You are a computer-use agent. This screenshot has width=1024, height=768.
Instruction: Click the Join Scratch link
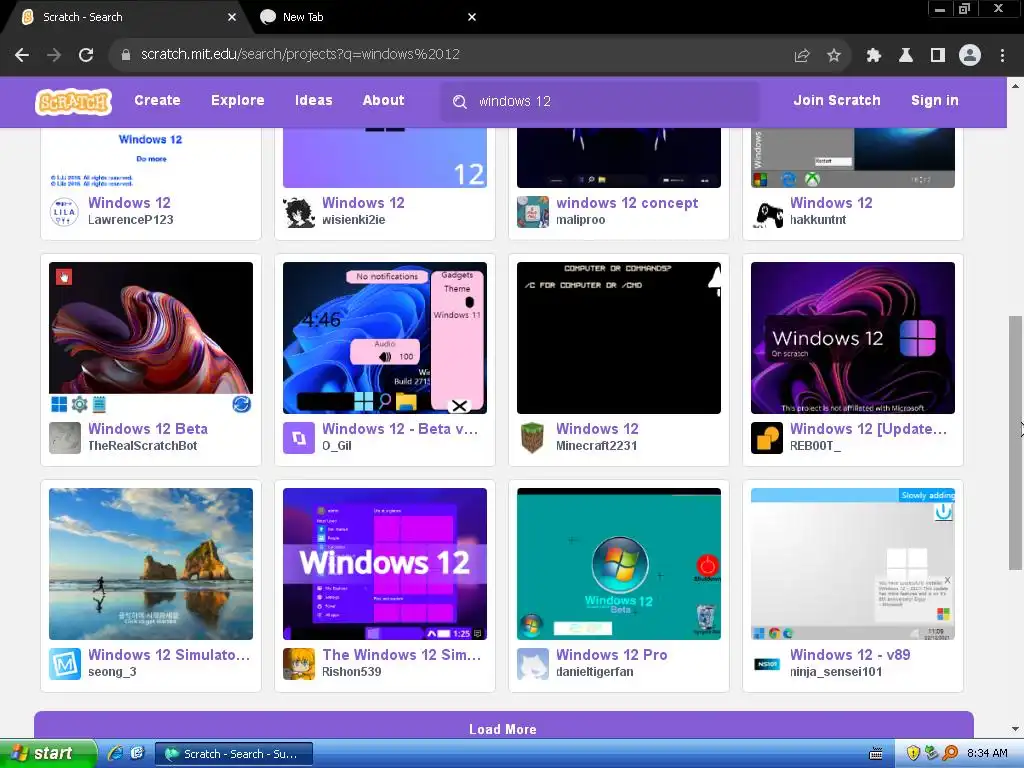837,101
